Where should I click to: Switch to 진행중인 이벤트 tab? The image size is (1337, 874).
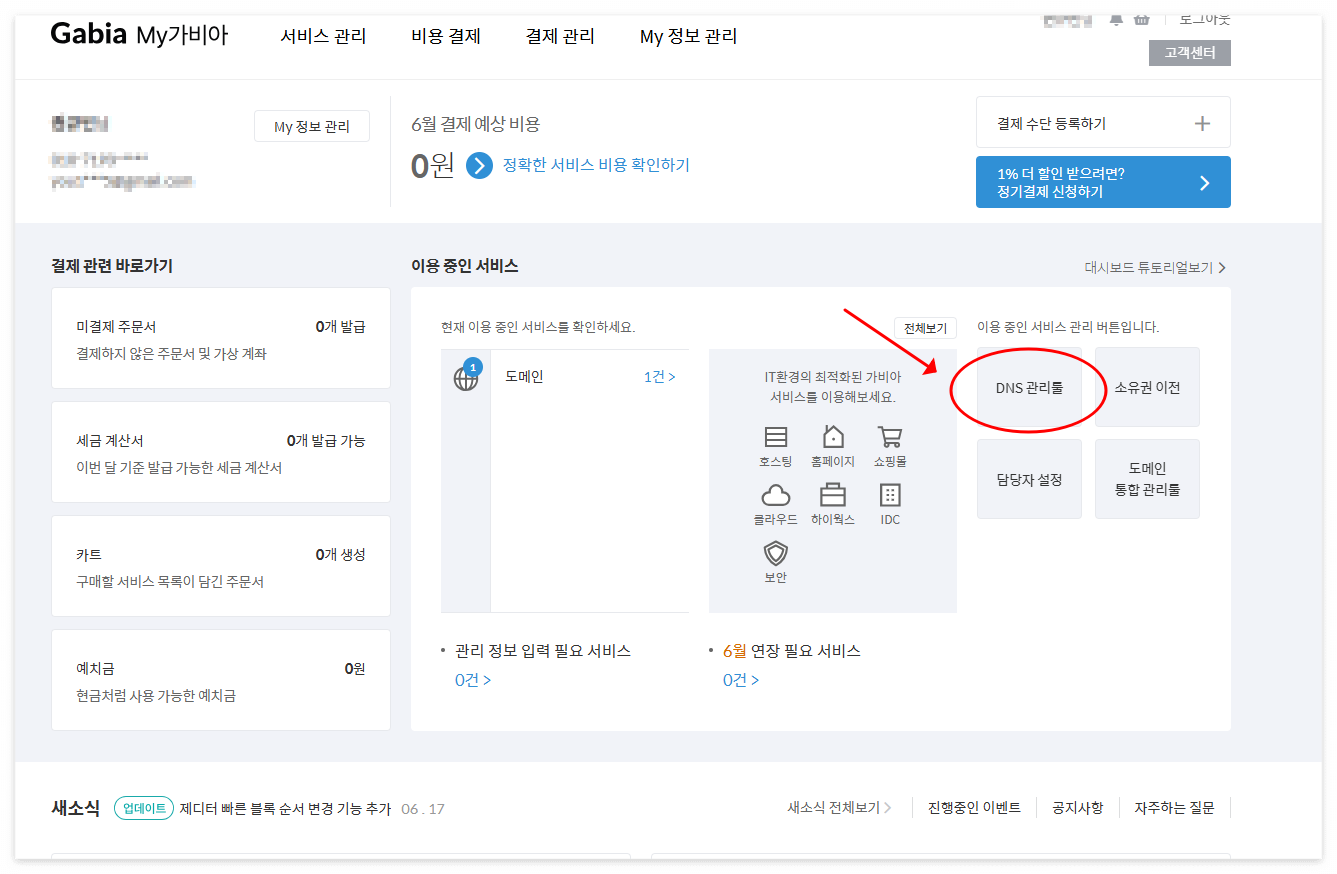pyautogui.click(x=974, y=807)
